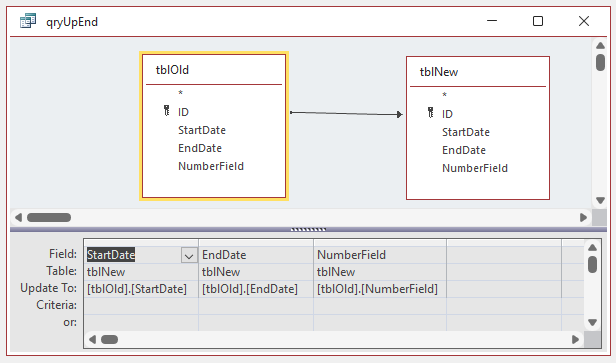Click the table pane horizontal scroll thumb
This screenshot has height=363, width=616.
49,217
